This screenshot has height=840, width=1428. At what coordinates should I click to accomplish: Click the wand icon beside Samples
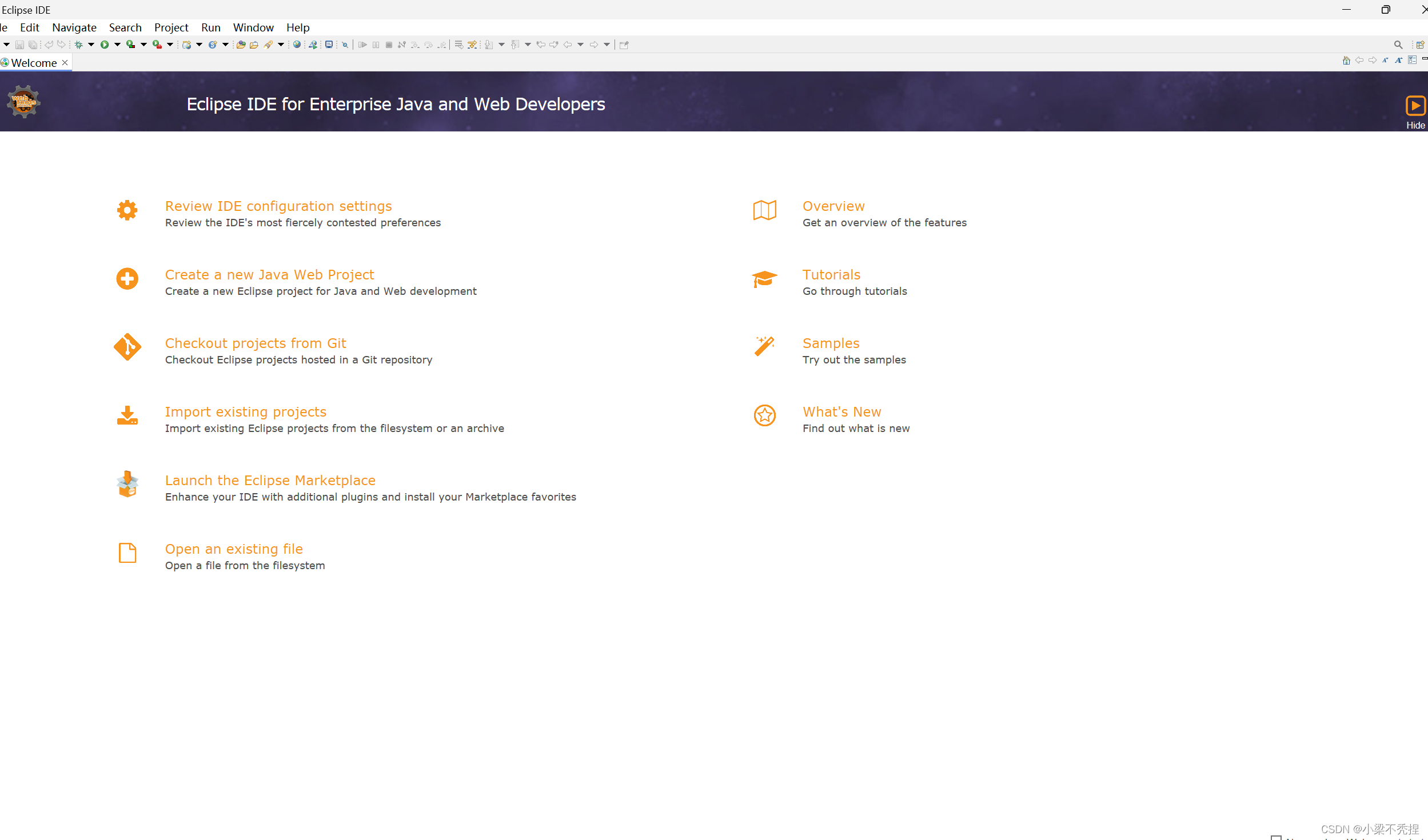764,346
